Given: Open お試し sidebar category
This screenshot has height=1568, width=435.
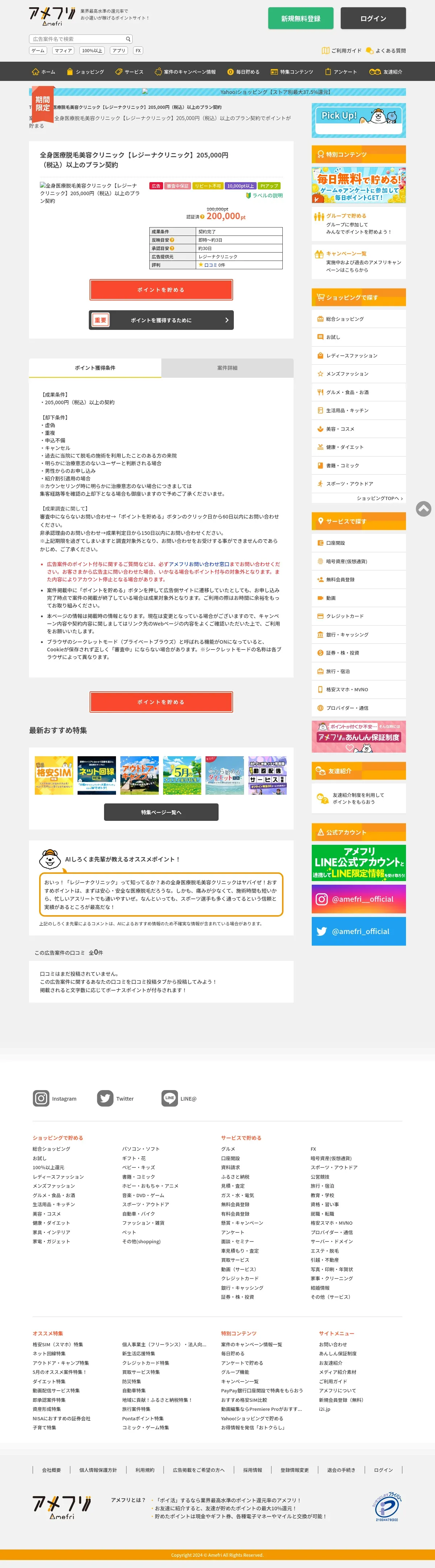Looking at the screenshot, I should 359,337.
